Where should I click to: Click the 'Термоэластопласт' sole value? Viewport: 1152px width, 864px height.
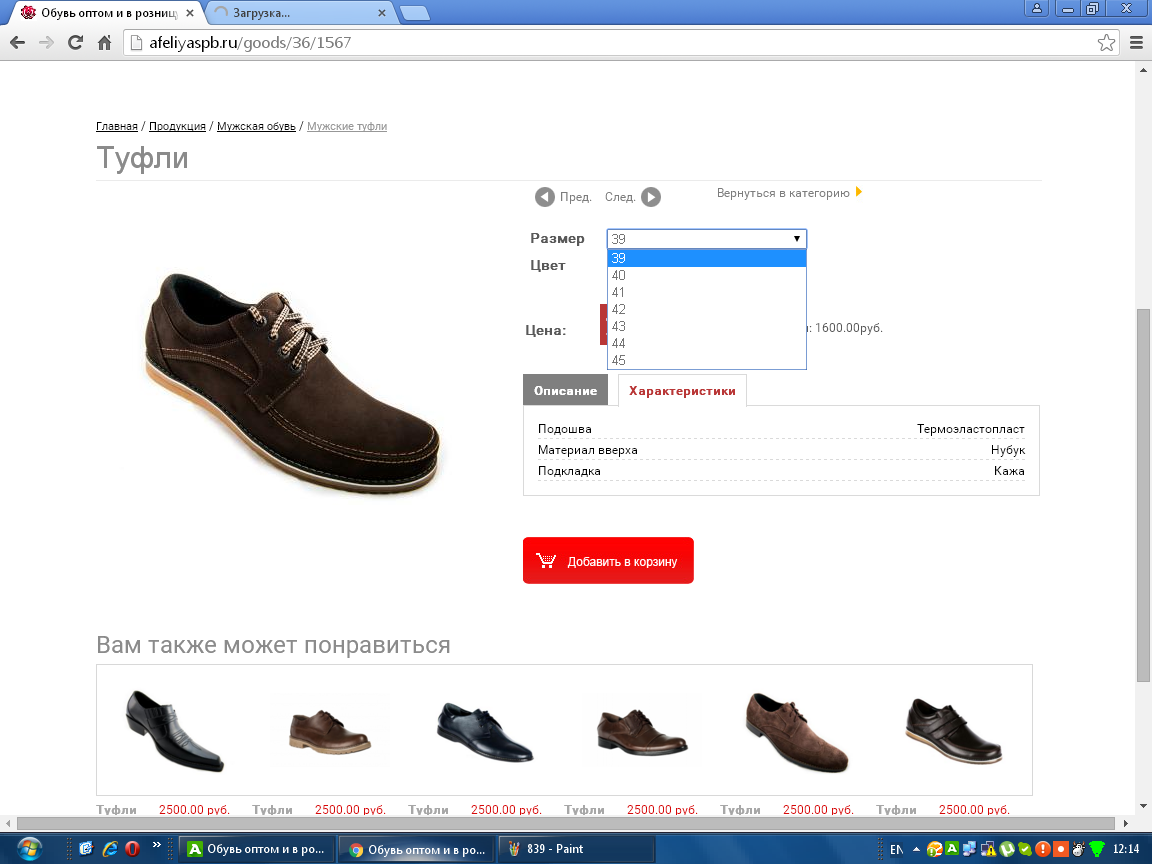(970, 429)
